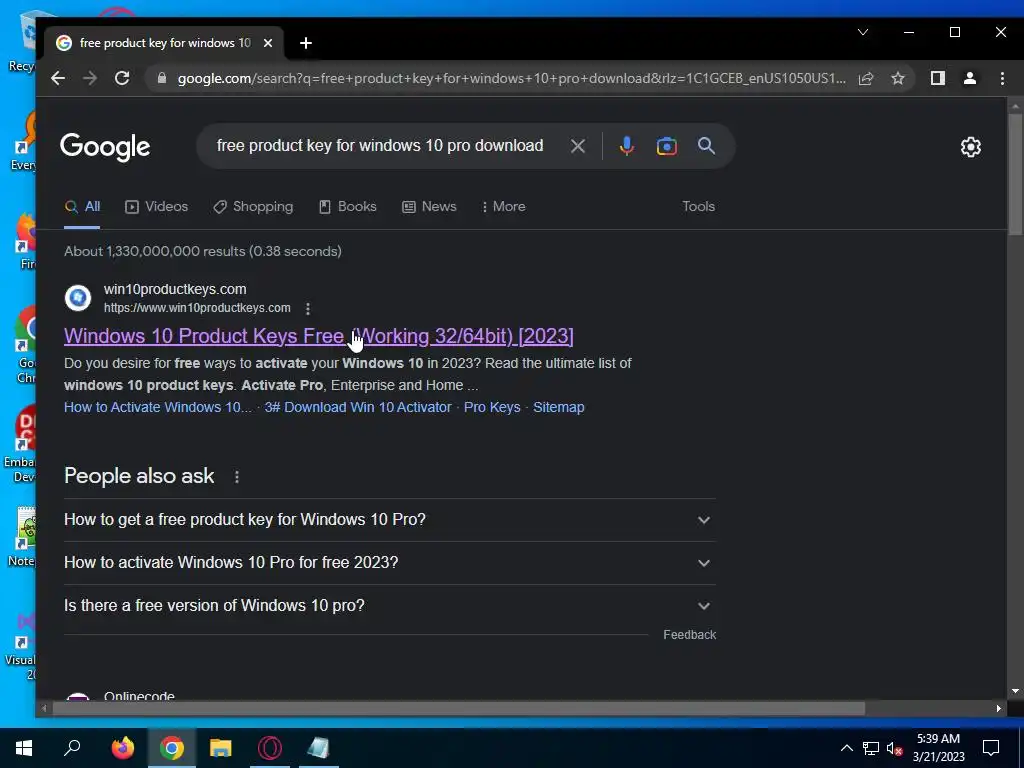Open the about-this-result dots beside win10productkeys URL

tap(308, 308)
